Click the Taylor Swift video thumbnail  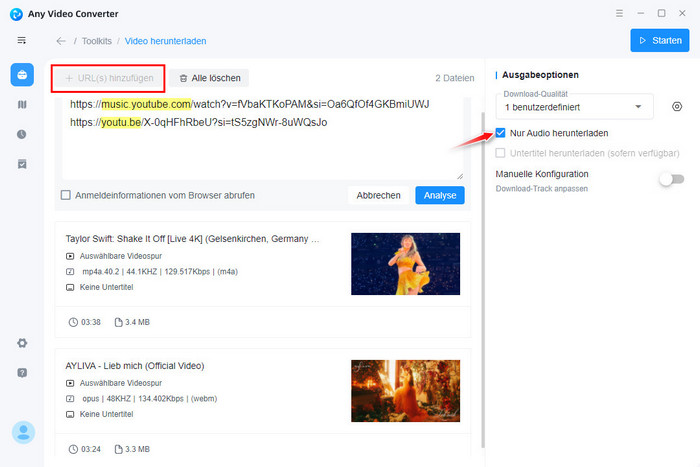click(405, 264)
